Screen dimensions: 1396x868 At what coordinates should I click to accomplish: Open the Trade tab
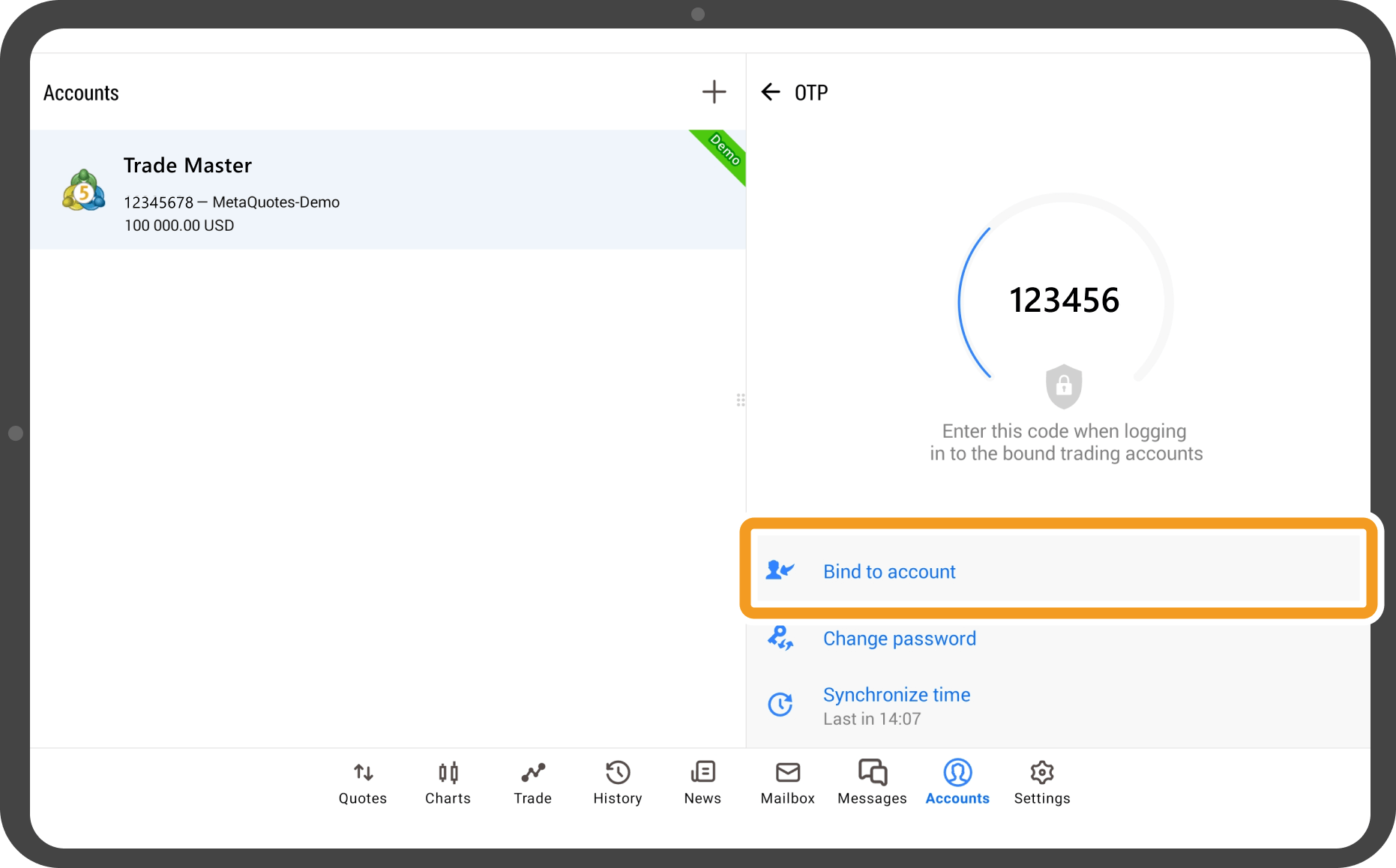(532, 783)
